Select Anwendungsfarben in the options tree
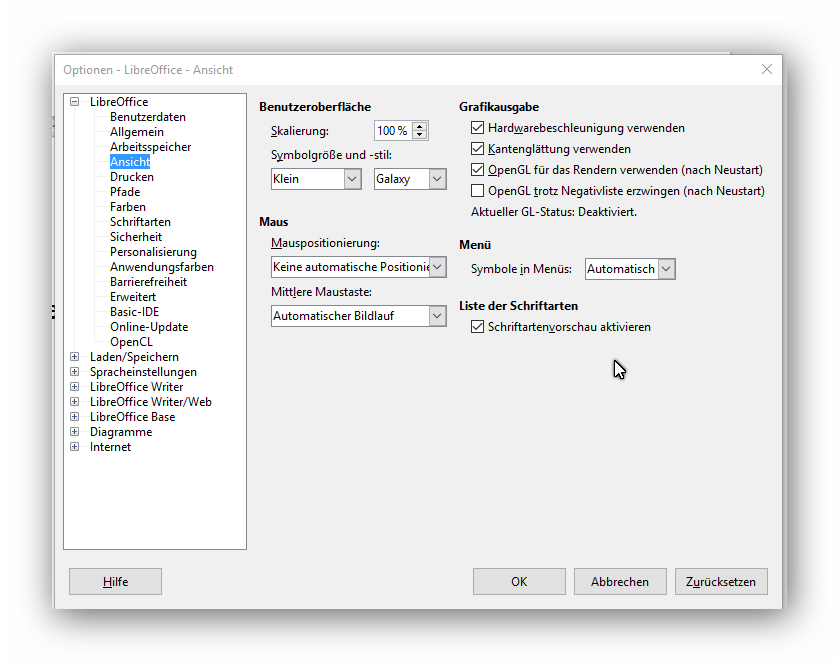 coord(162,267)
